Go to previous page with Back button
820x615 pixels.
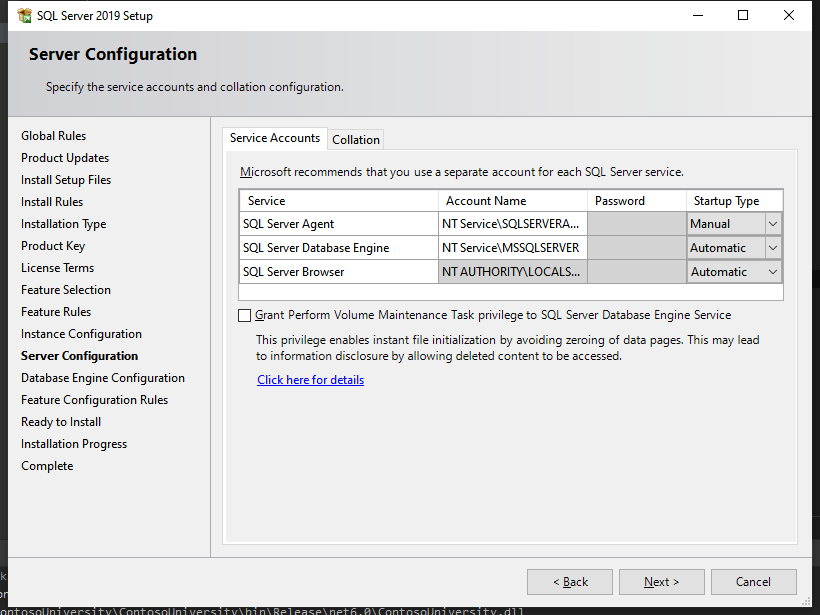coord(569,582)
